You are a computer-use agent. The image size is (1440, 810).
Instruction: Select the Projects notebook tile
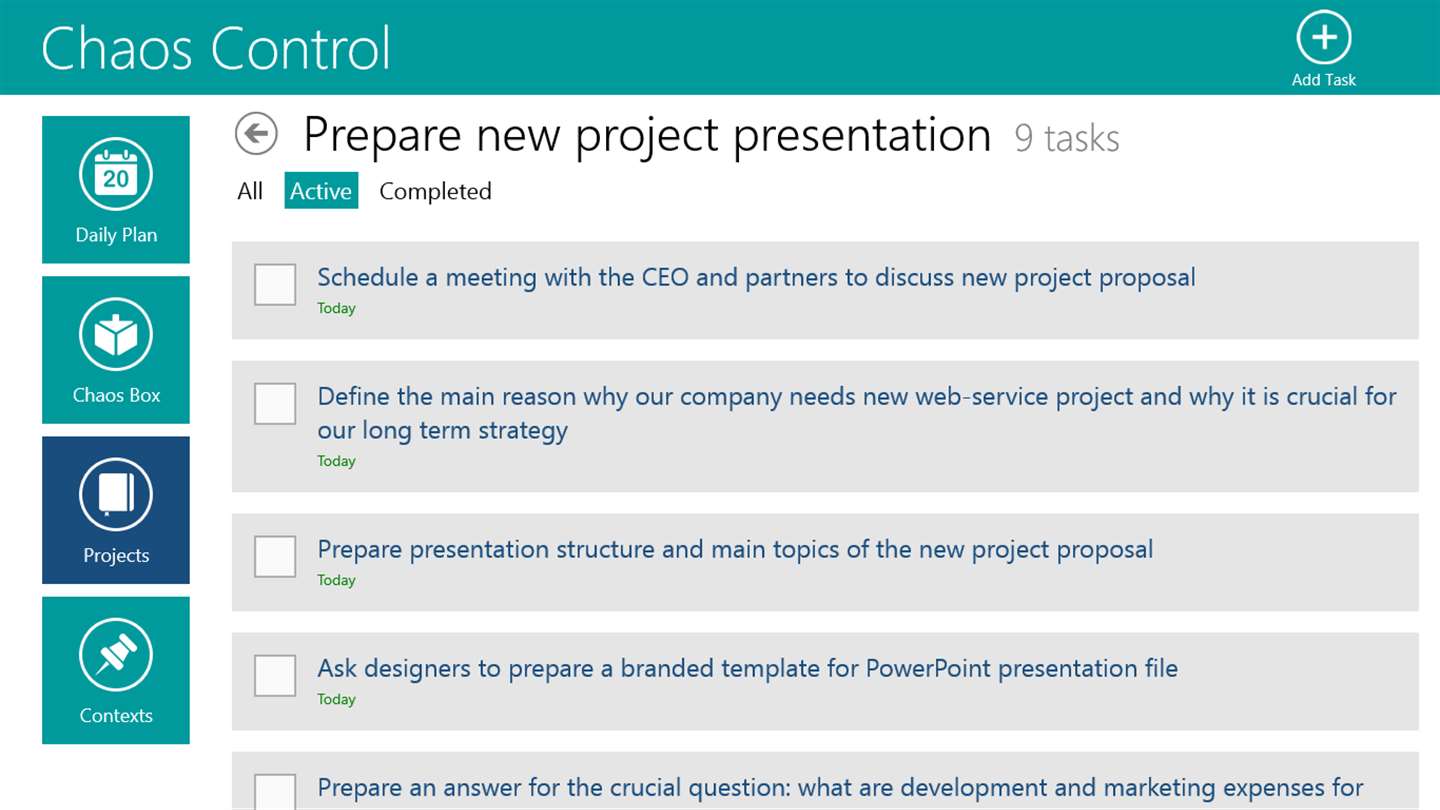tap(116, 510)
